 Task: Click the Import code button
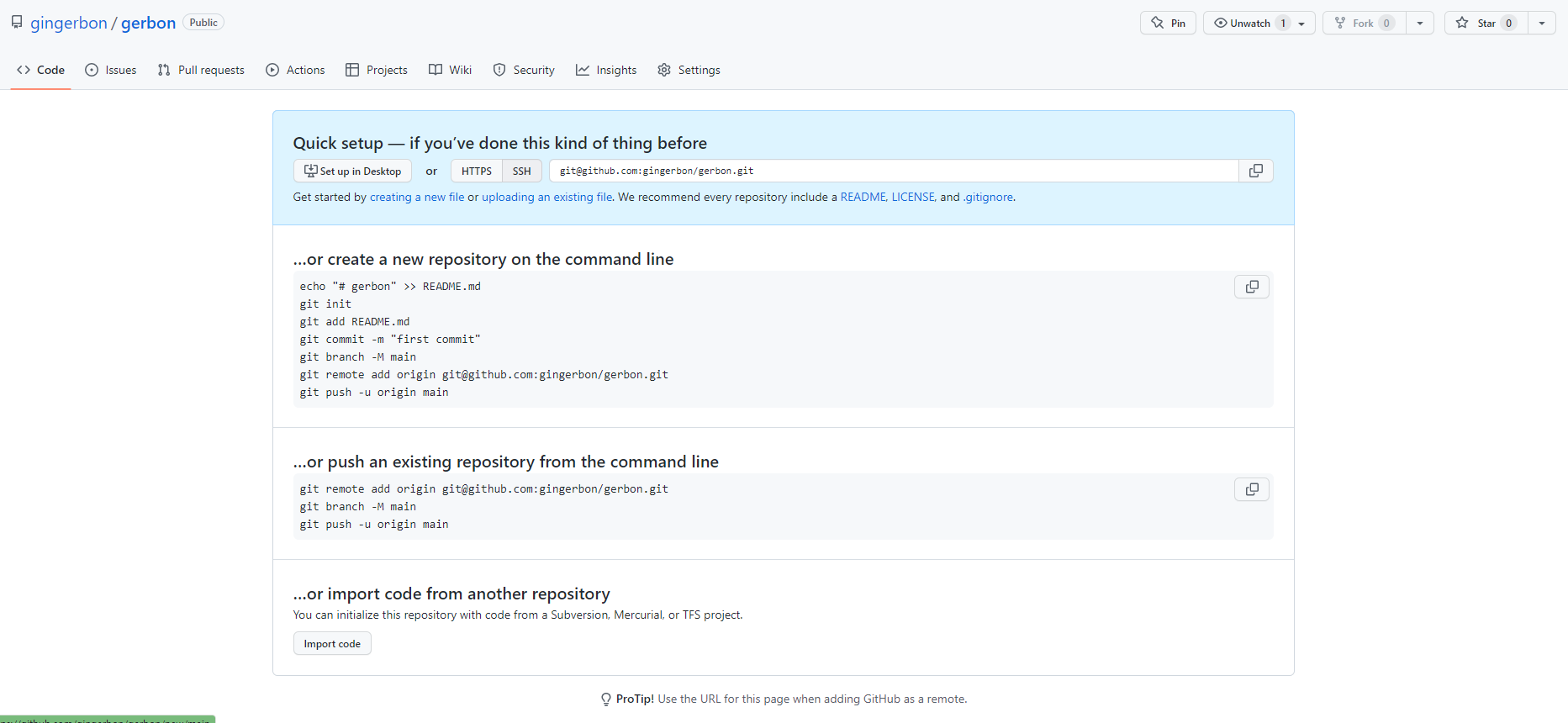click(x=332, y=643)
